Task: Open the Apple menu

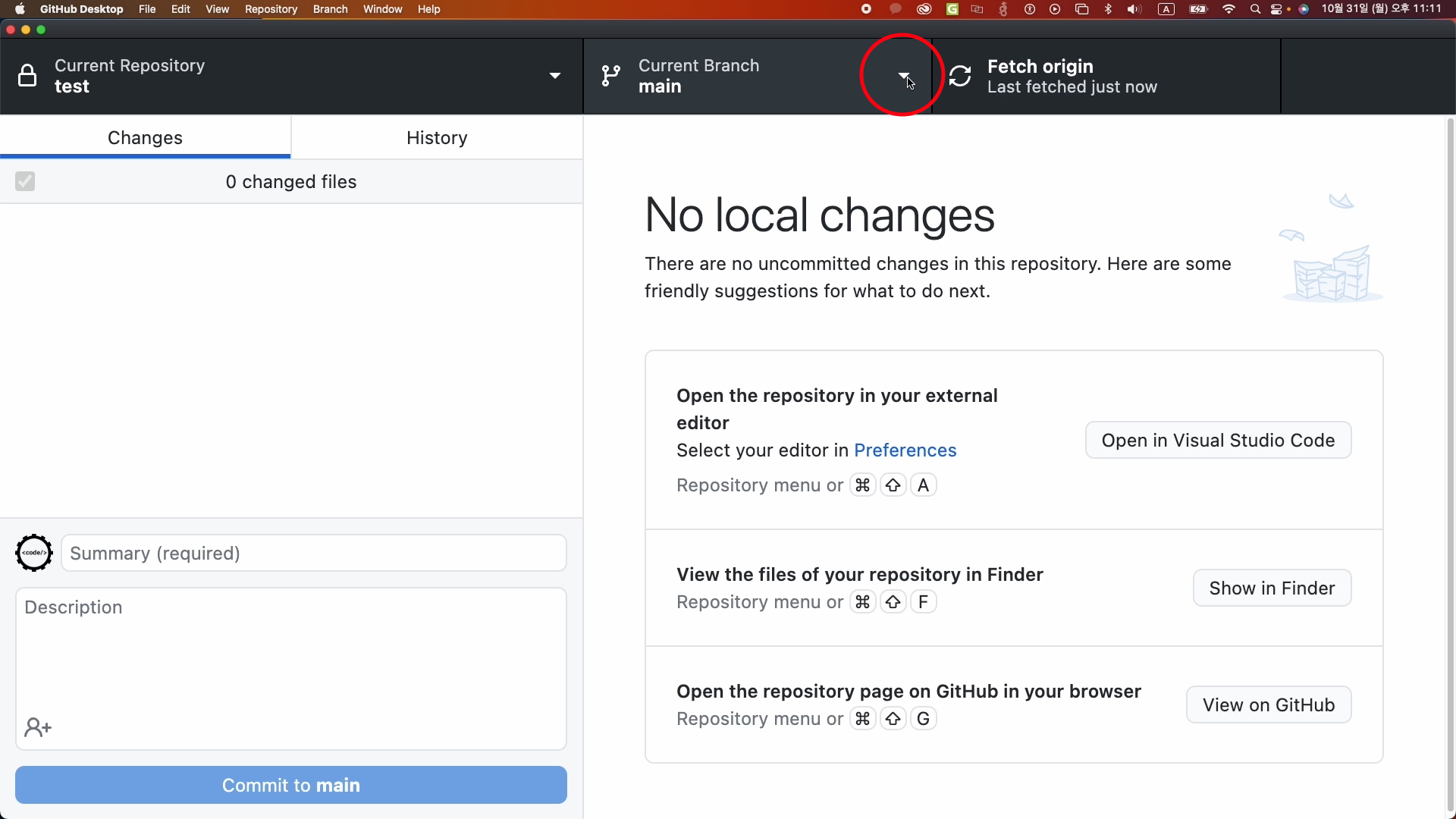Action: pyautogui.click(x=20, y=9)
